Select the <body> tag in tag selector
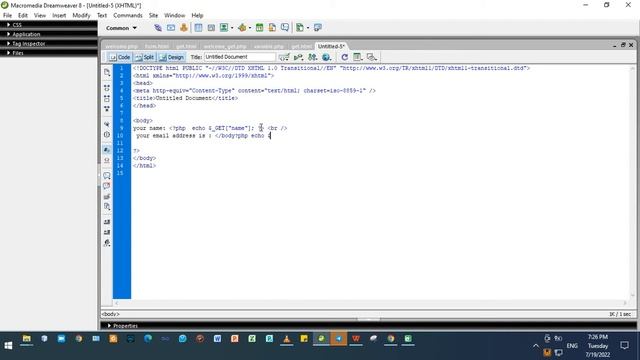 click(111, 314)
